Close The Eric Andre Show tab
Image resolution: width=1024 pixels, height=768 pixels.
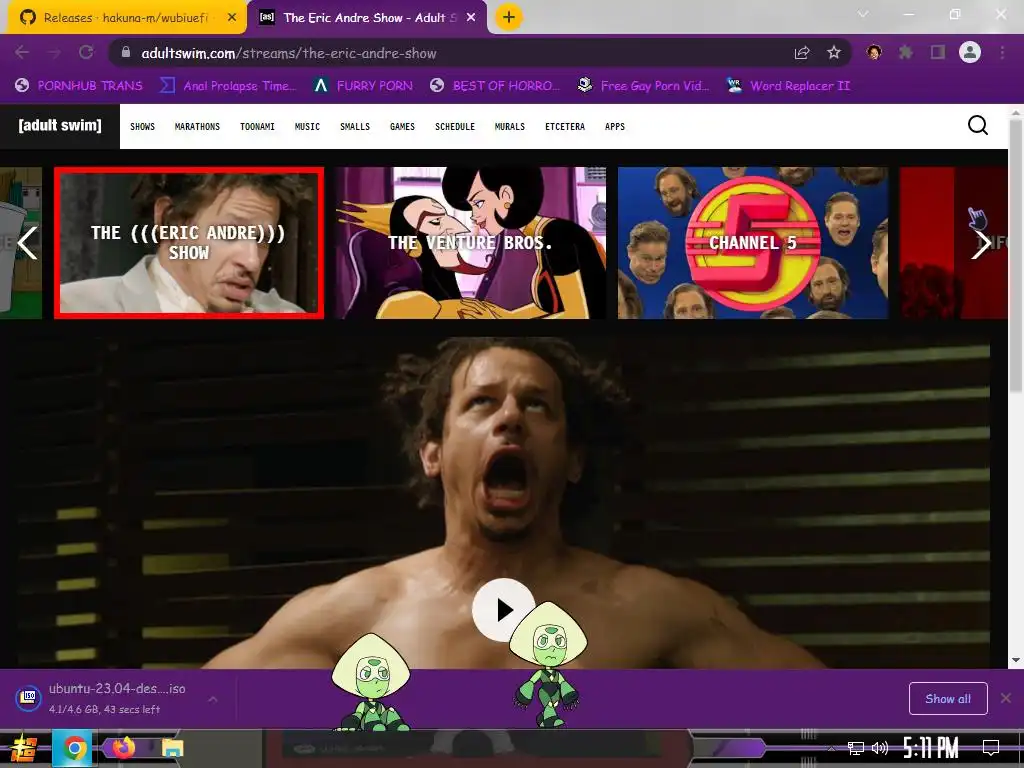coord(471,18)
